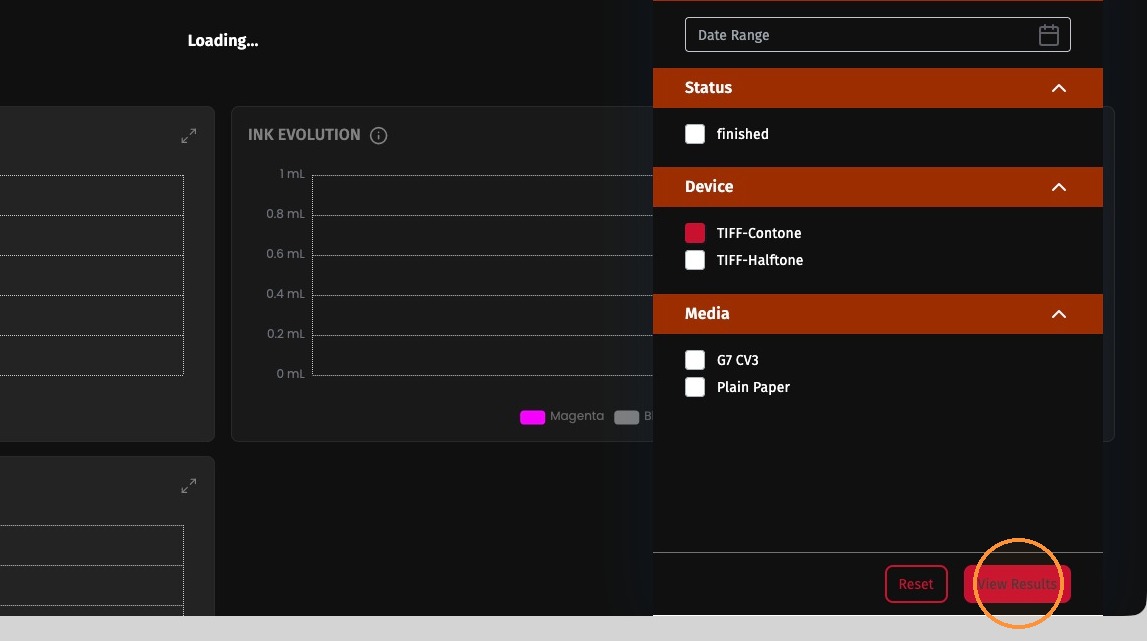
Task: Uncheck the TIFF-Contone device checkbox
Action: click(x=695, y=233)
